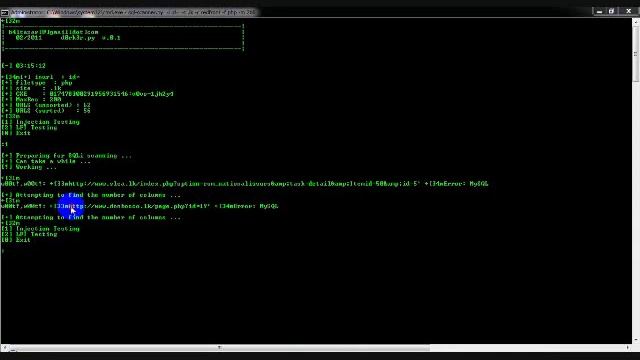Image resolution: width=640 pixels, height=360 pixels.
Task: Click the URLS (sorted) : 56 line
Action: coord(46,111)
